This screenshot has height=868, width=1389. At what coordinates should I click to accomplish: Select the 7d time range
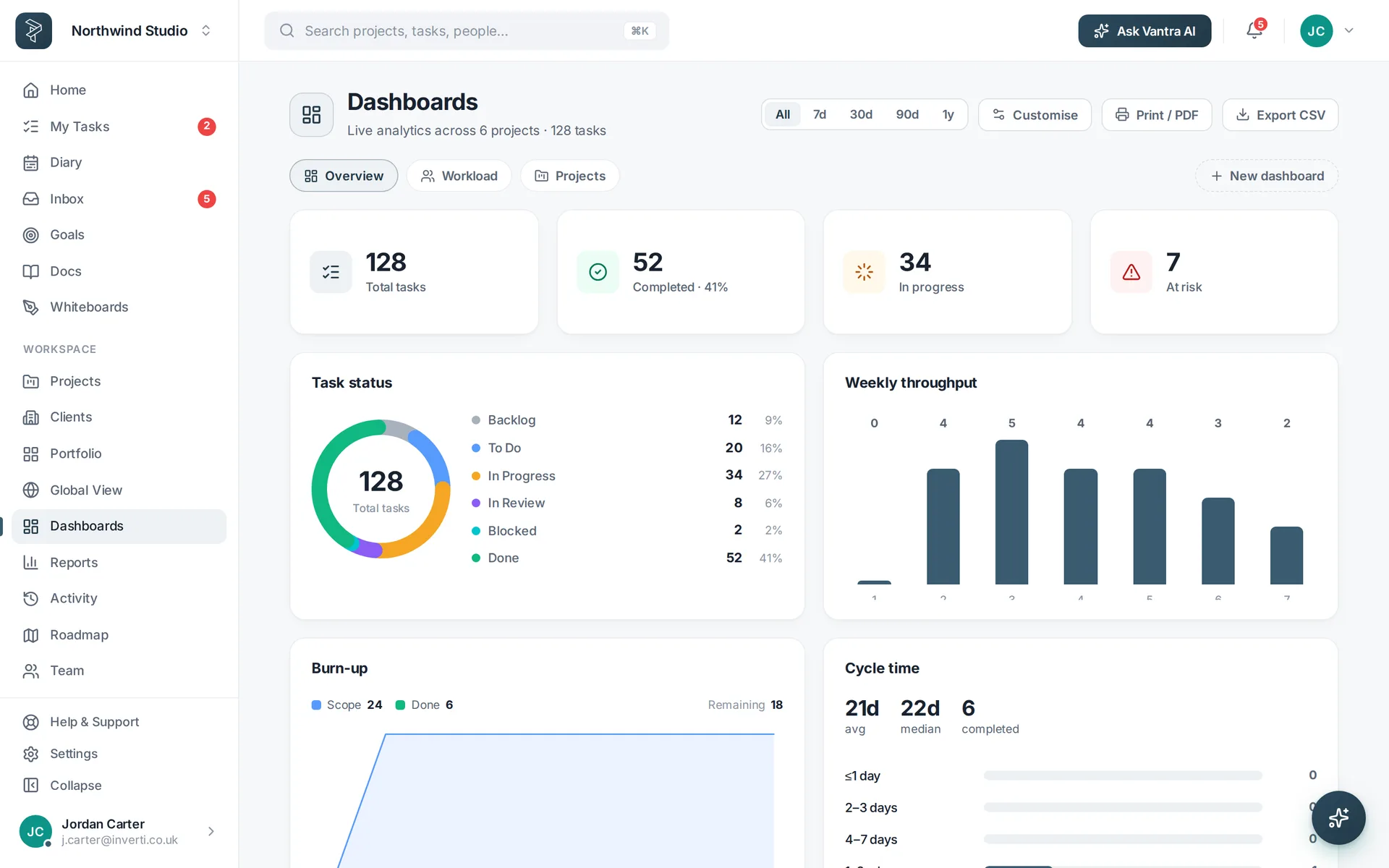click(819, 114)
